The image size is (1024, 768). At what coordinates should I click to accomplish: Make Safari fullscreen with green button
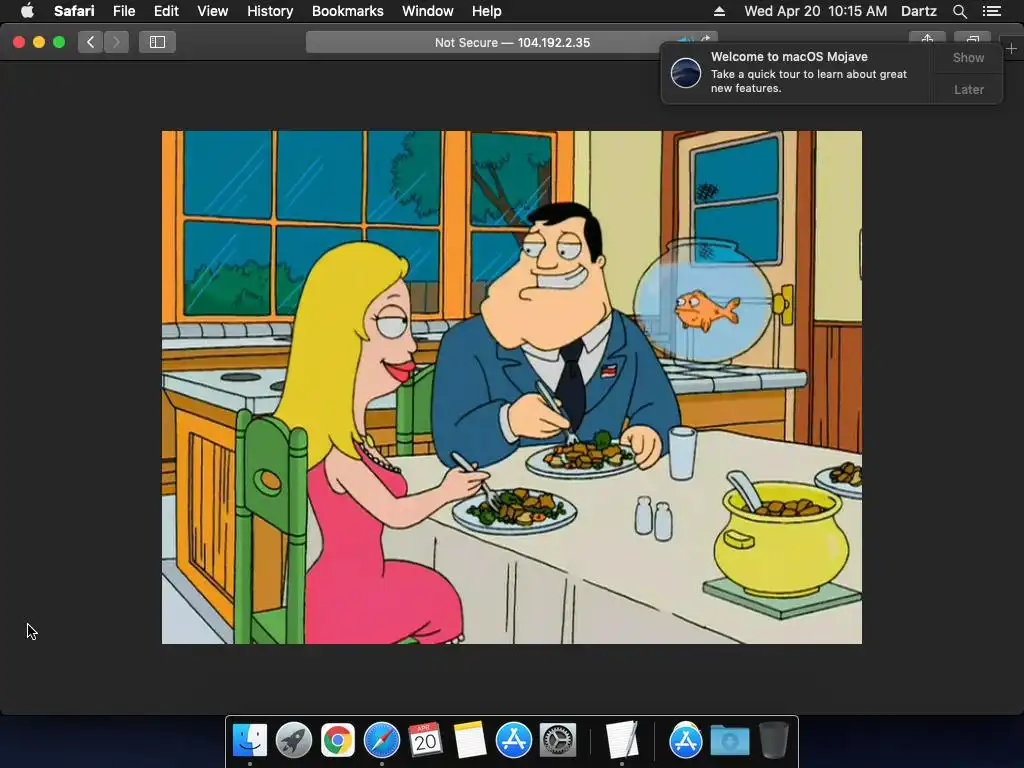click(59, 42)
